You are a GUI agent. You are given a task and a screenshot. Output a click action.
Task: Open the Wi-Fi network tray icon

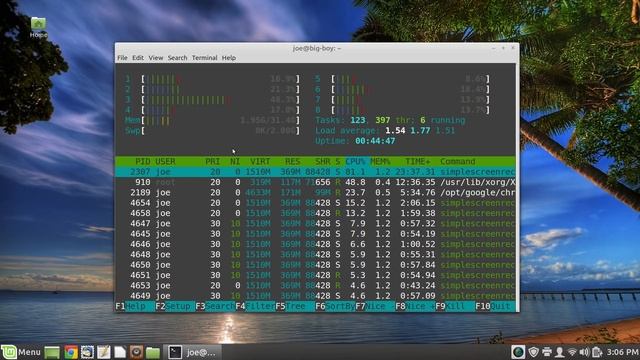click(572, 352)
